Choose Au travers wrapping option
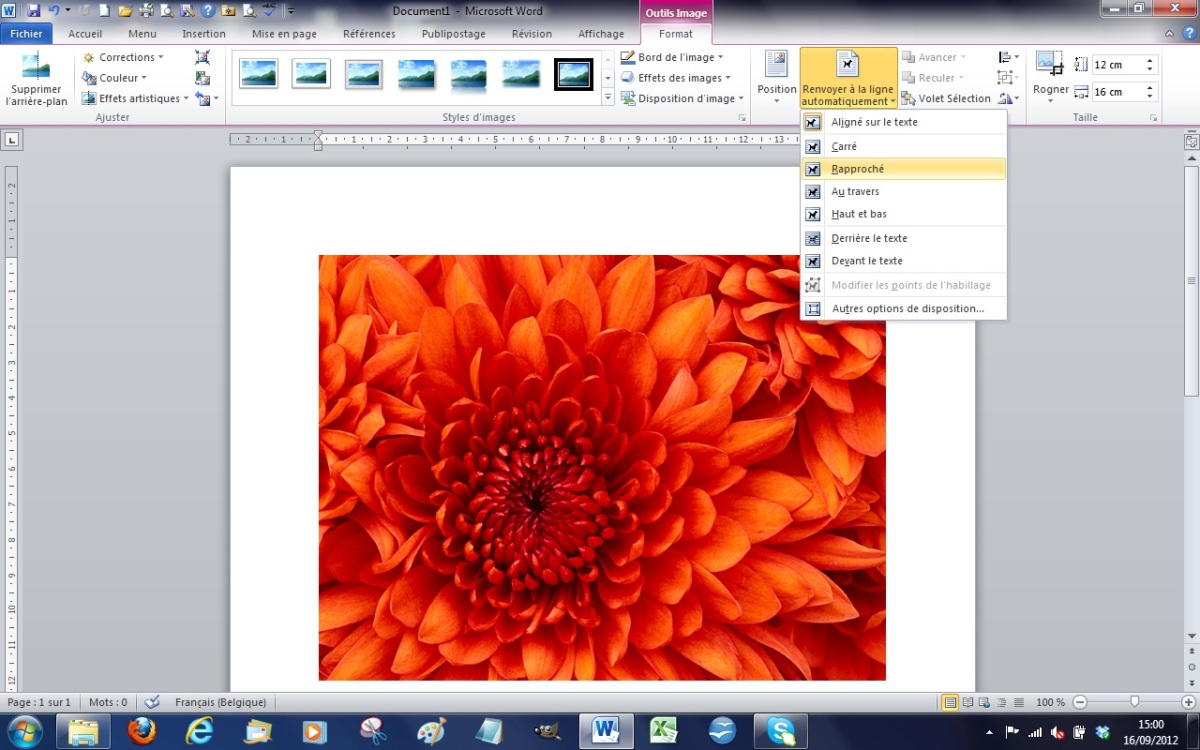This screenshot has height=750, width=1200. click(904, 191)
